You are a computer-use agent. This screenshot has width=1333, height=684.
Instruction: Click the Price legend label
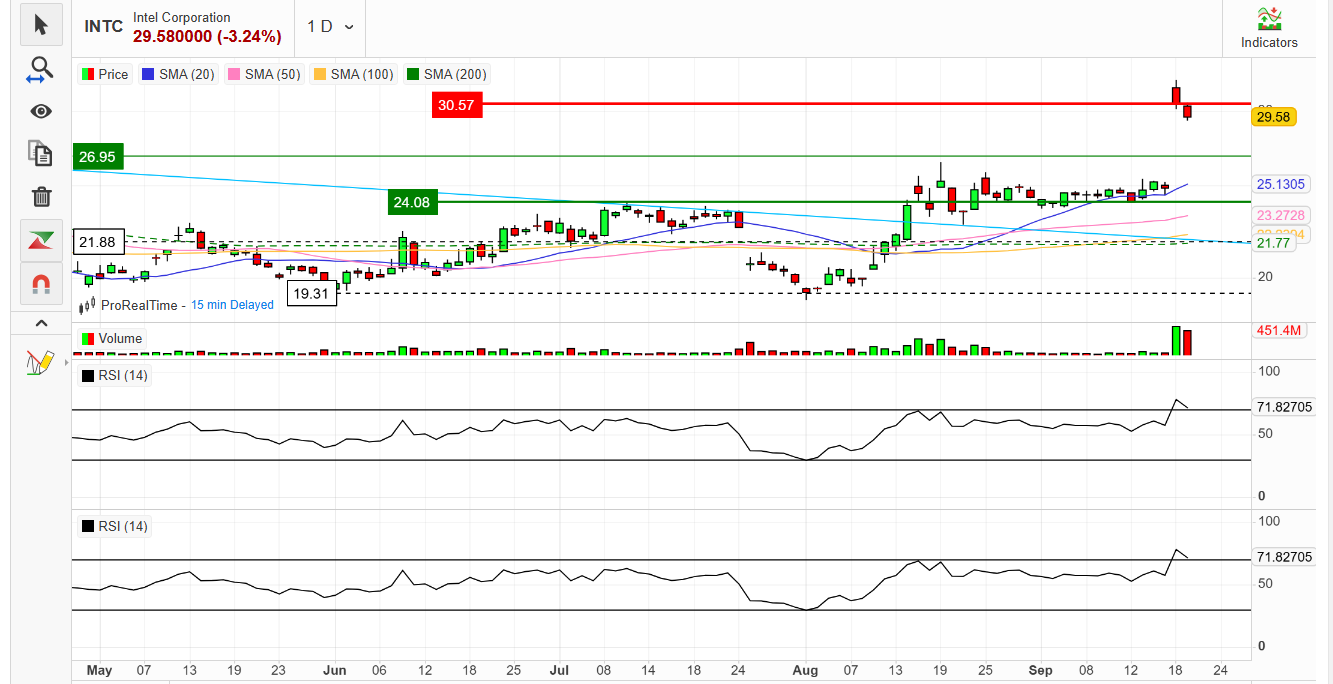click(113, 74)
